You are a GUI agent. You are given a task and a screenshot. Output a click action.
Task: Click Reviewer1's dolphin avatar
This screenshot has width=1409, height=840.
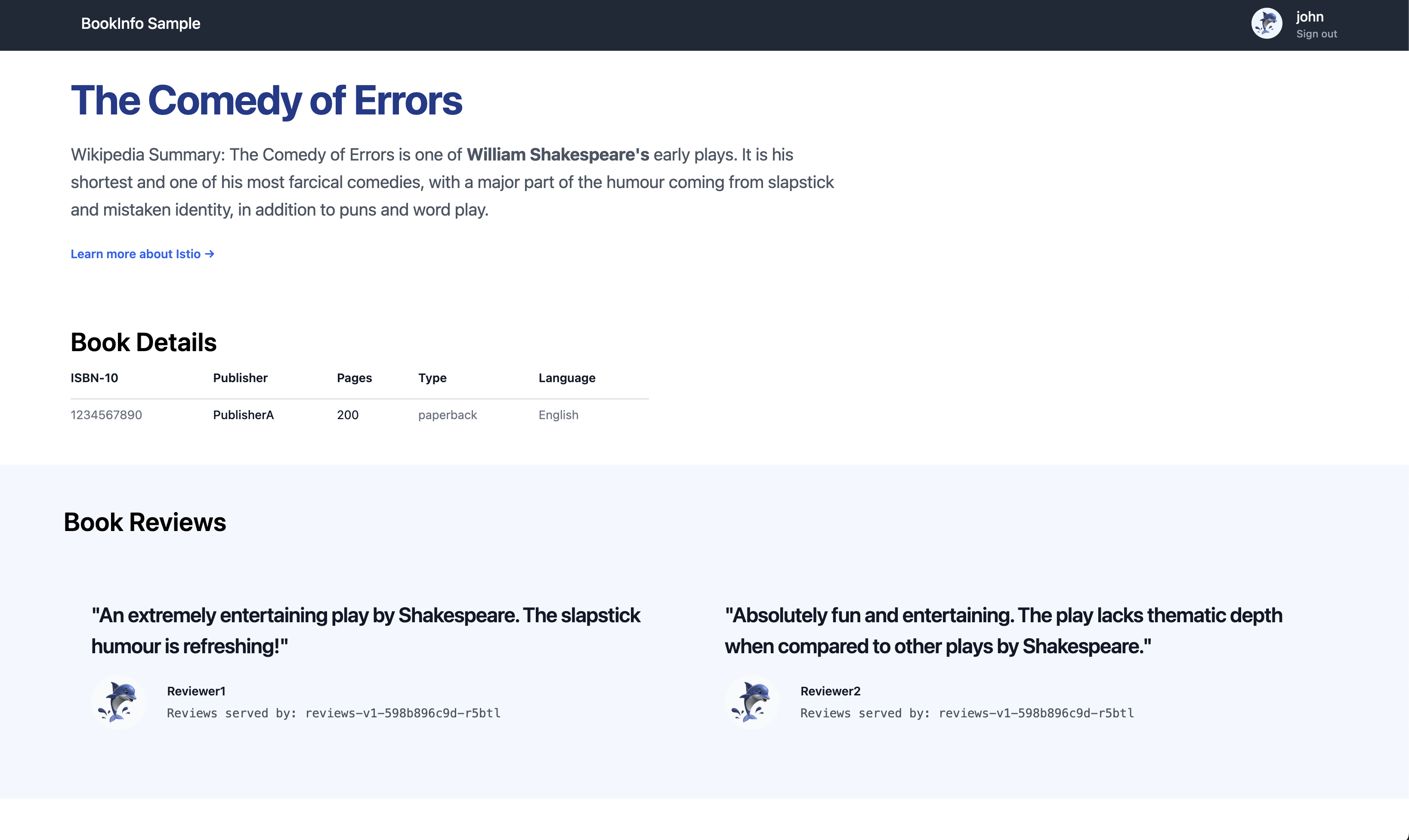pyautogui.click(x=118, y=702)
